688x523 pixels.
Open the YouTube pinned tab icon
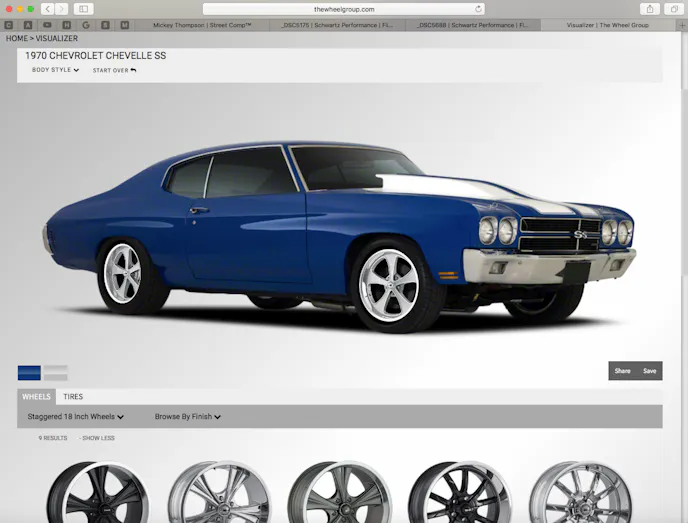[47, 25]
